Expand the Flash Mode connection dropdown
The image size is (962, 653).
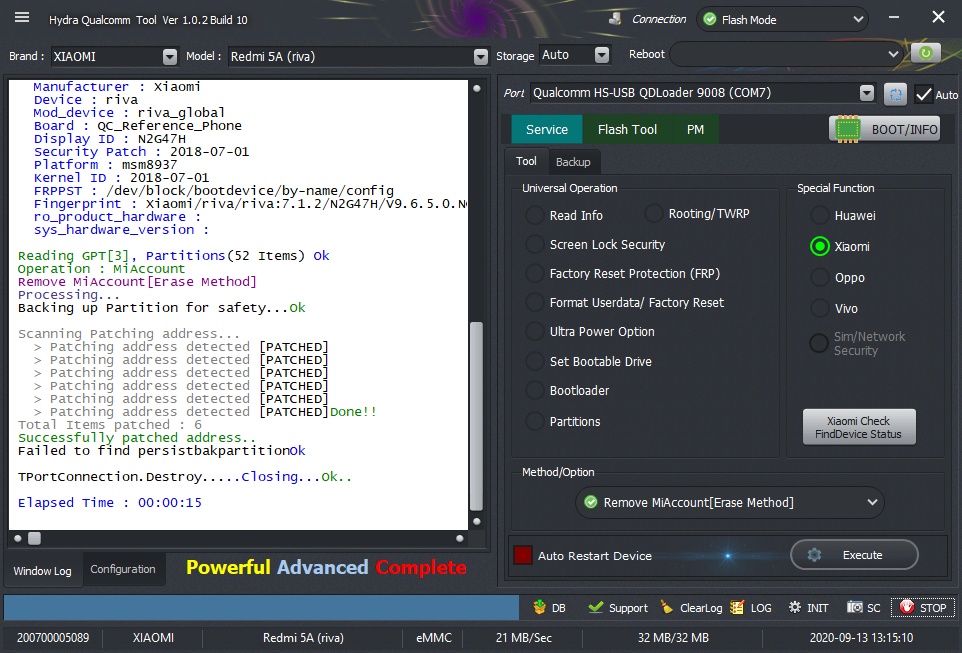point(858,20)
